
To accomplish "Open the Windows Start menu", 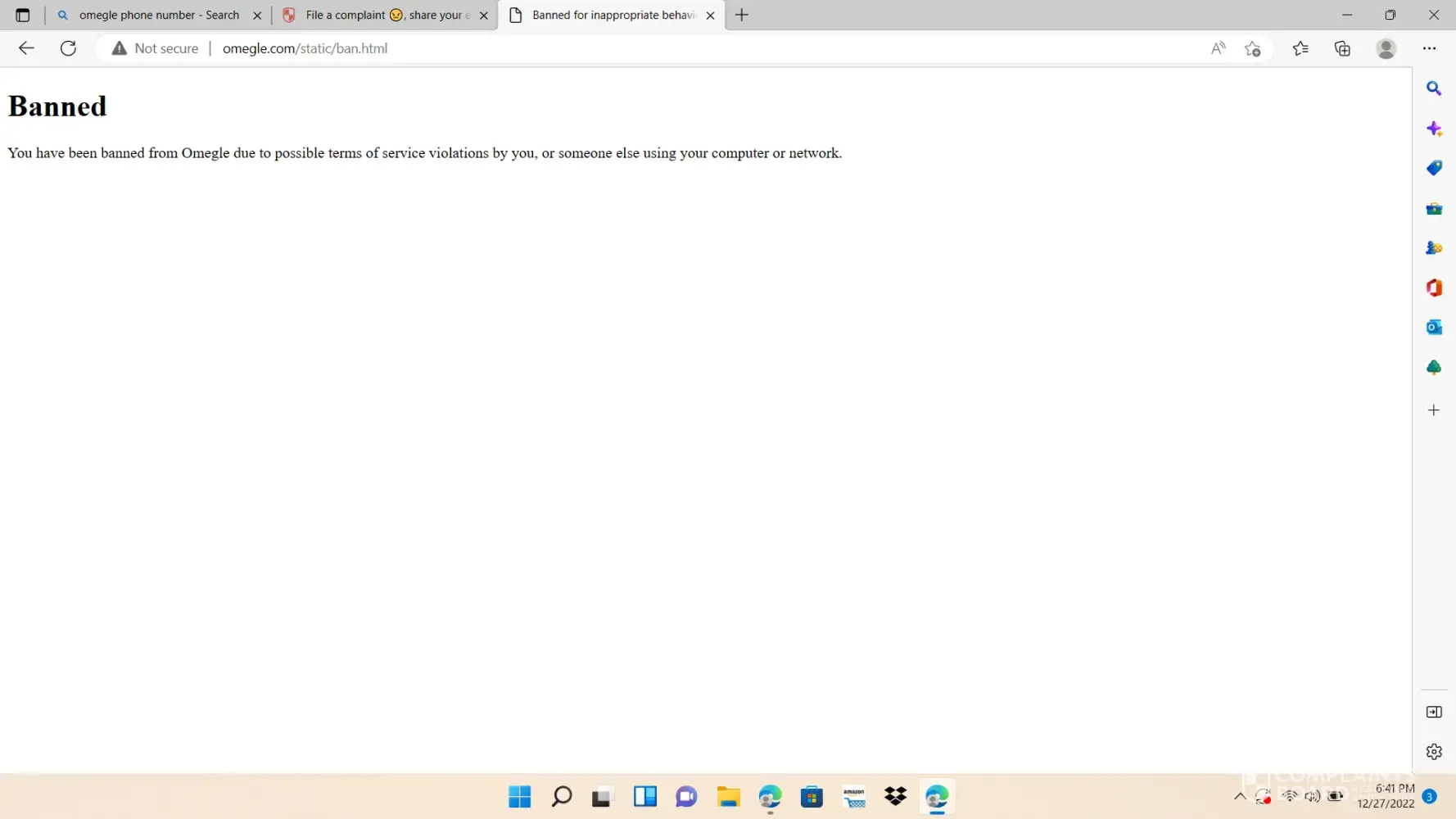I will pyautogui.click(x=520, y=797).
